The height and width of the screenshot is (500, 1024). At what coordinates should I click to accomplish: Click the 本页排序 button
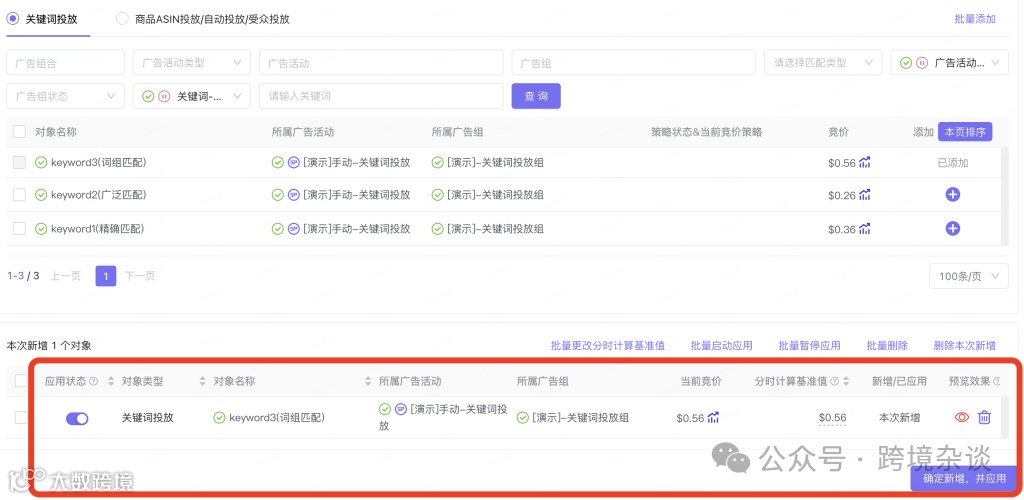(965, 131)
